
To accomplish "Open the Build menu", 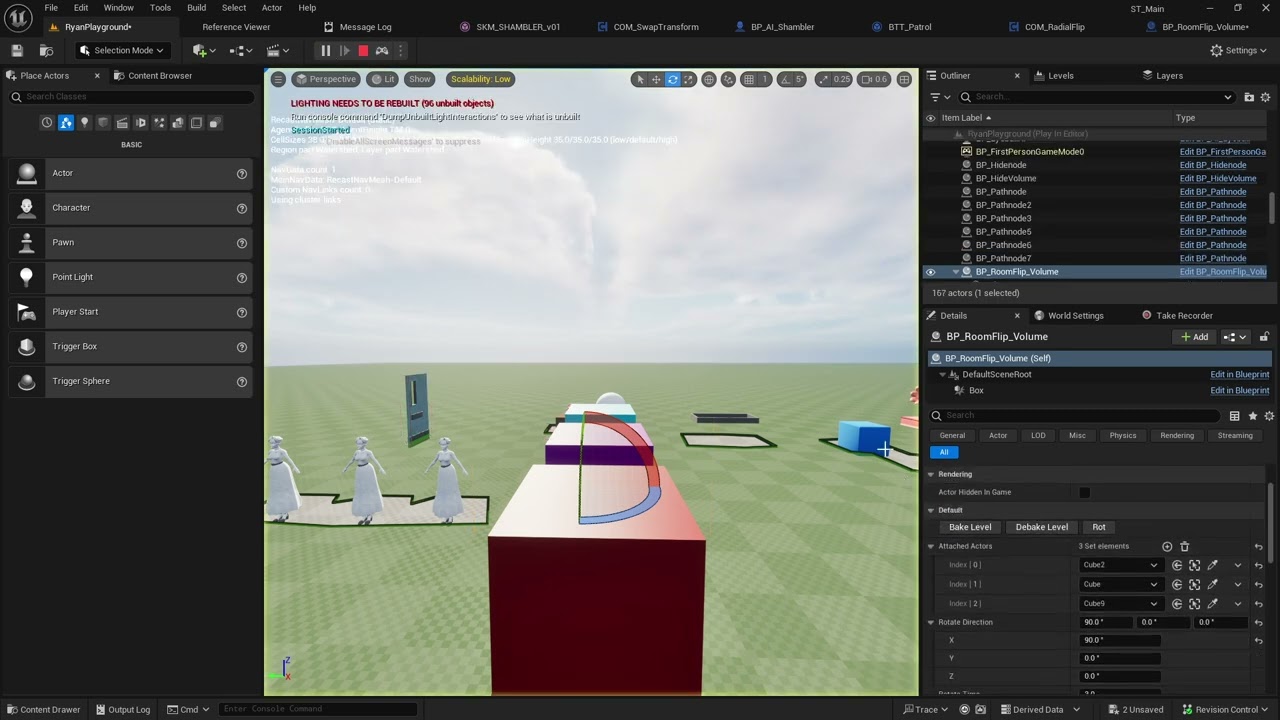I will coord(196,8).
